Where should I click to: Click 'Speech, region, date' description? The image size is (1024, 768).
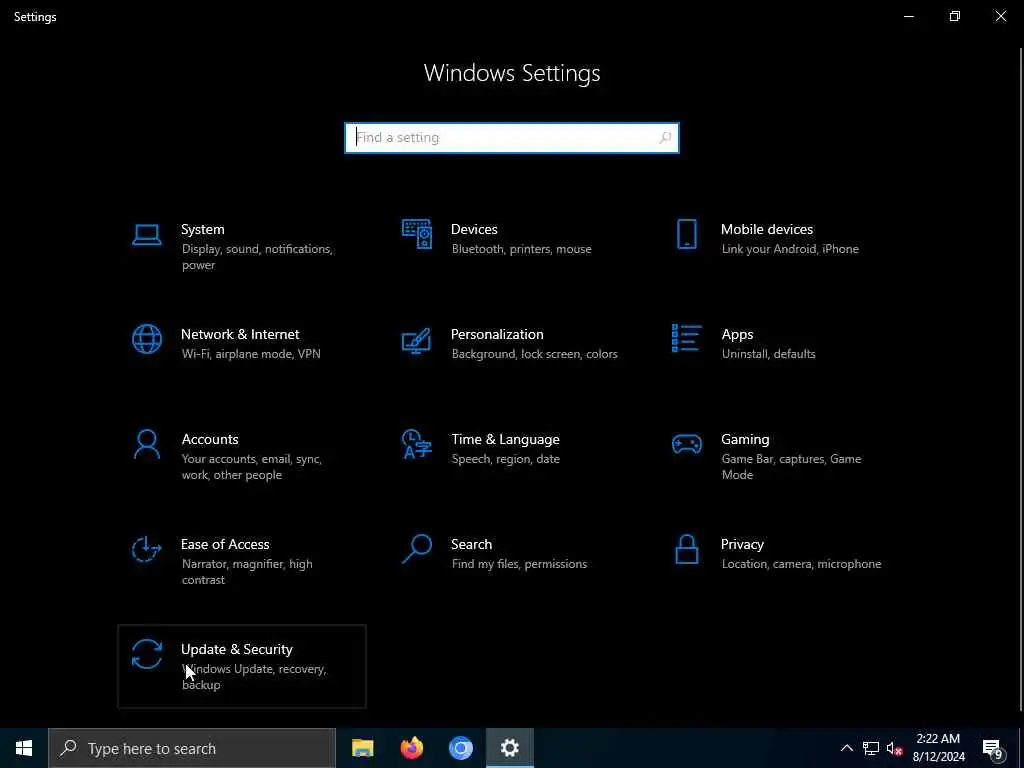[x=505, y=459]
